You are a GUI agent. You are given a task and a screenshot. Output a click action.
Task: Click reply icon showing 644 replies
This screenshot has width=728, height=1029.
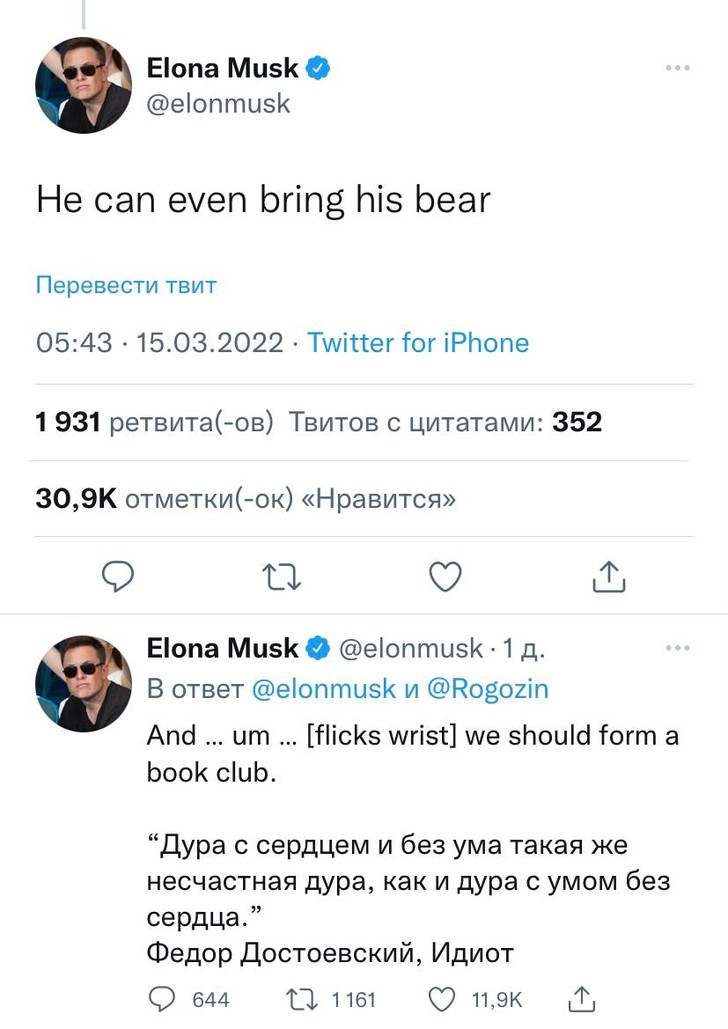pyautogui.click(x=161, y=998)
